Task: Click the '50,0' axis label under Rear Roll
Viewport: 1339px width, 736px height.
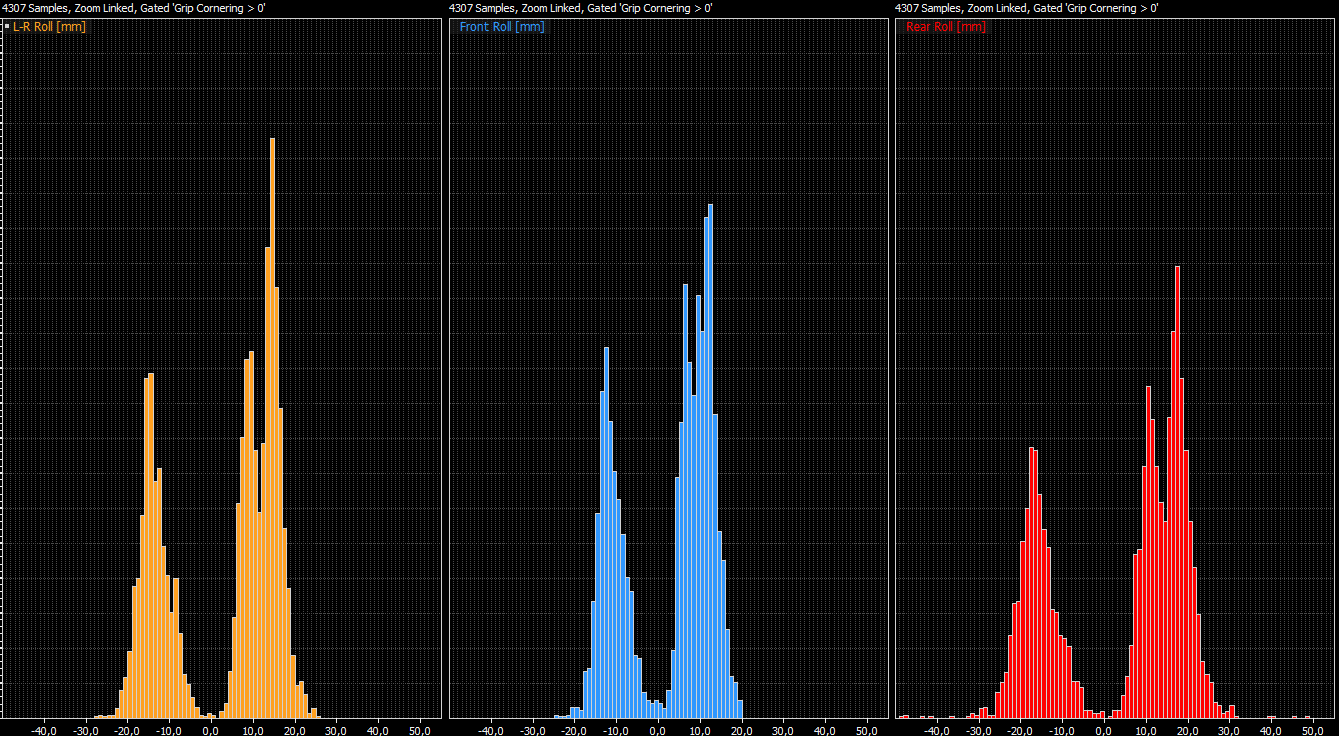Action: [1314, 730]
